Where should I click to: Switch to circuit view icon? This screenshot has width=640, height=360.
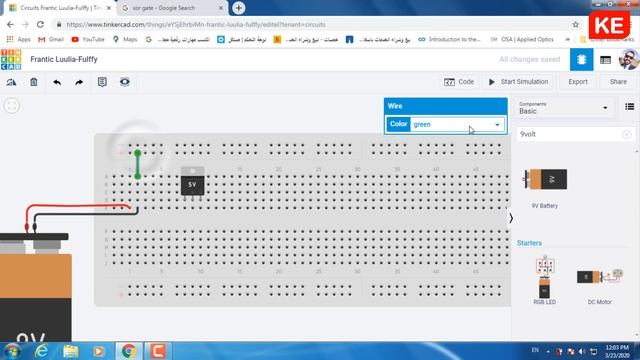pos(582,60)
